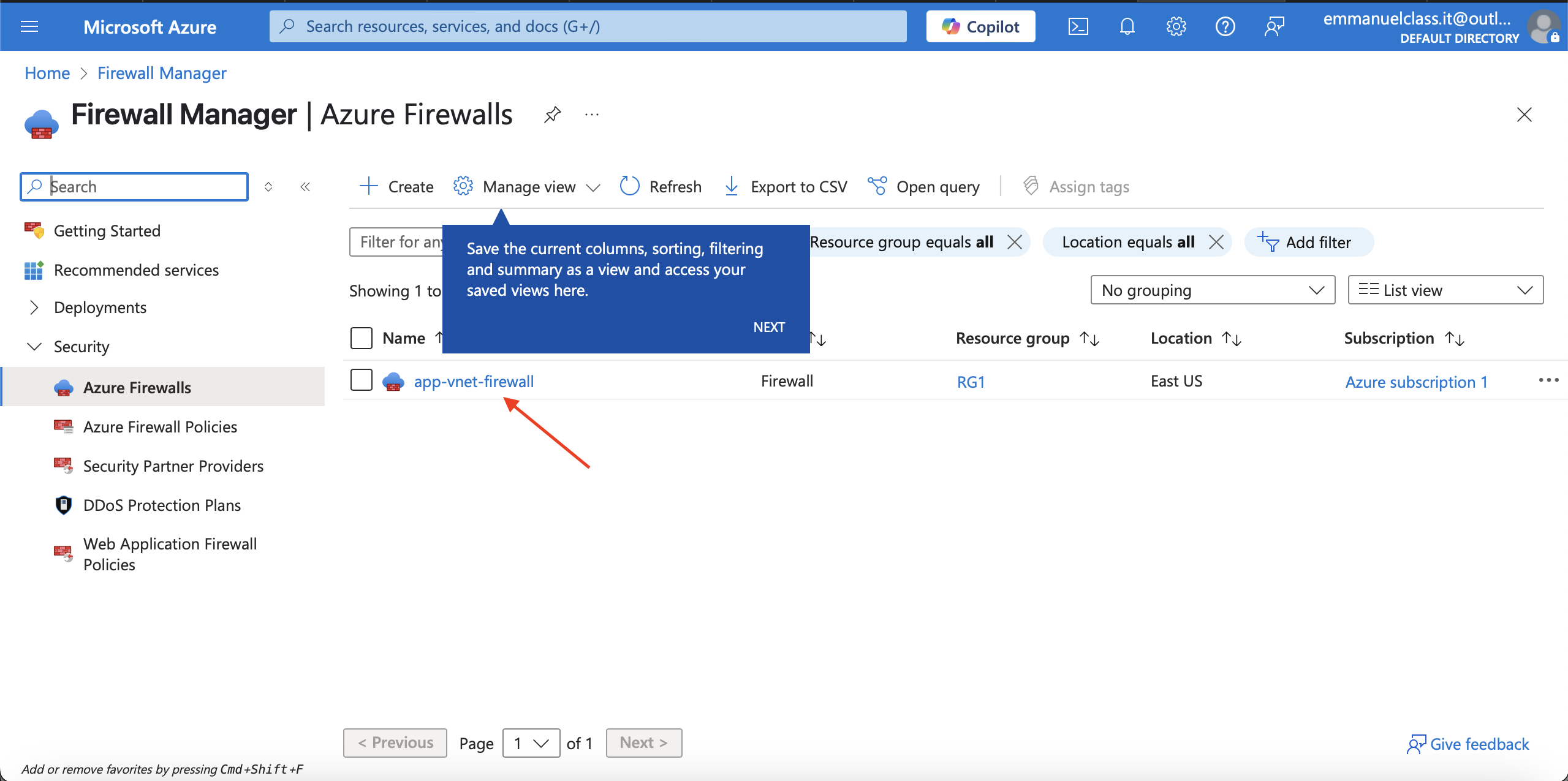Click the Firewall type cell
The width and height of the screenshot is (1568, 781).
(x=787, y=381)
